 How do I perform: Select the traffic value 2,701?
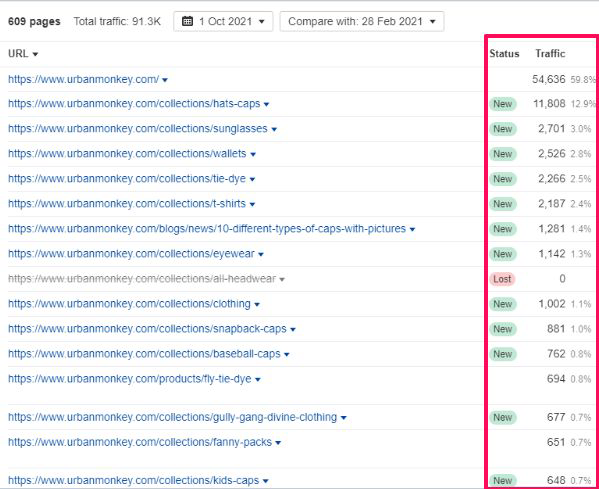point(552,129)
